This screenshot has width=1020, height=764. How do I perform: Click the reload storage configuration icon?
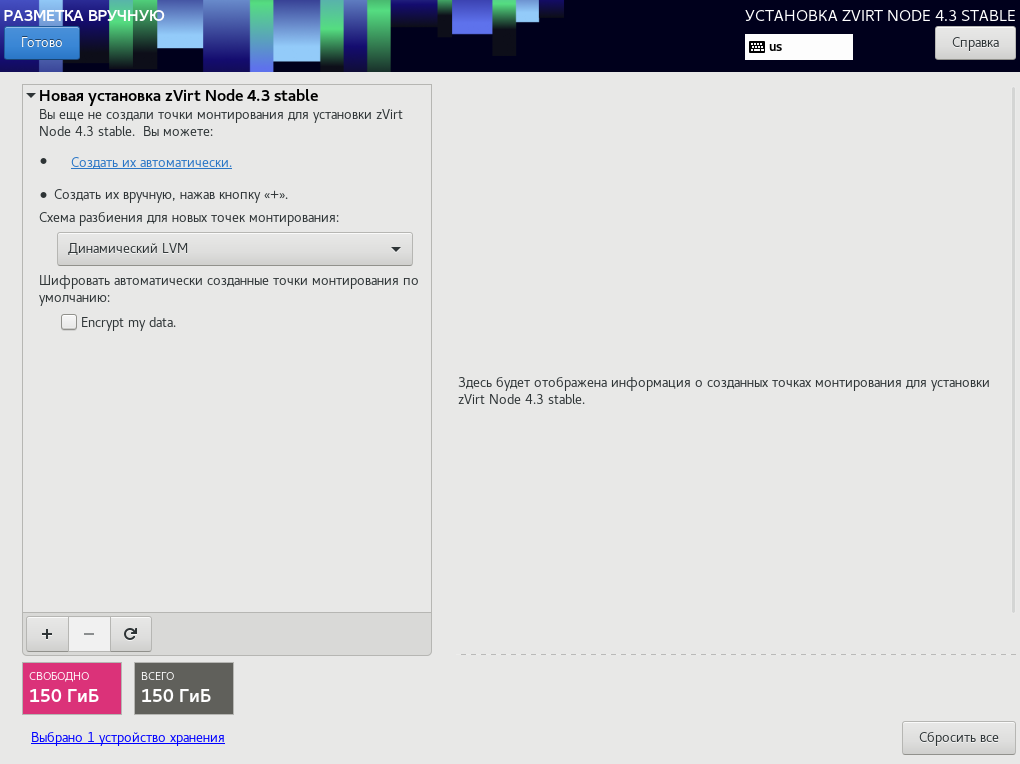pos(130,634)
